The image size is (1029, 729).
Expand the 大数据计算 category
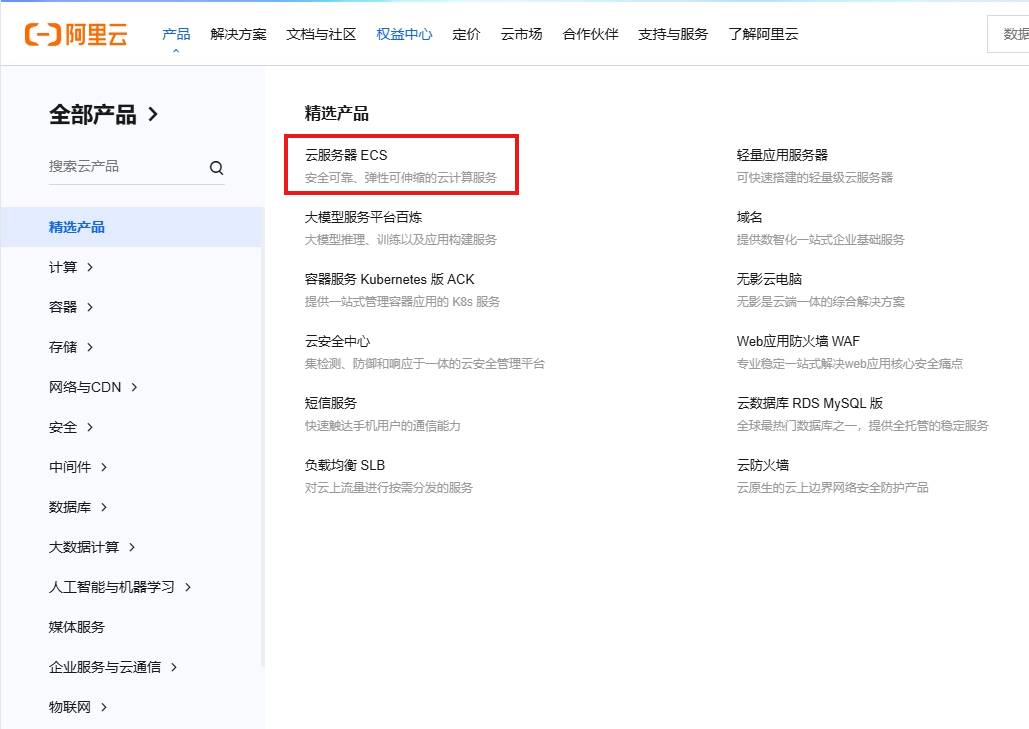[x=92, y=547]
